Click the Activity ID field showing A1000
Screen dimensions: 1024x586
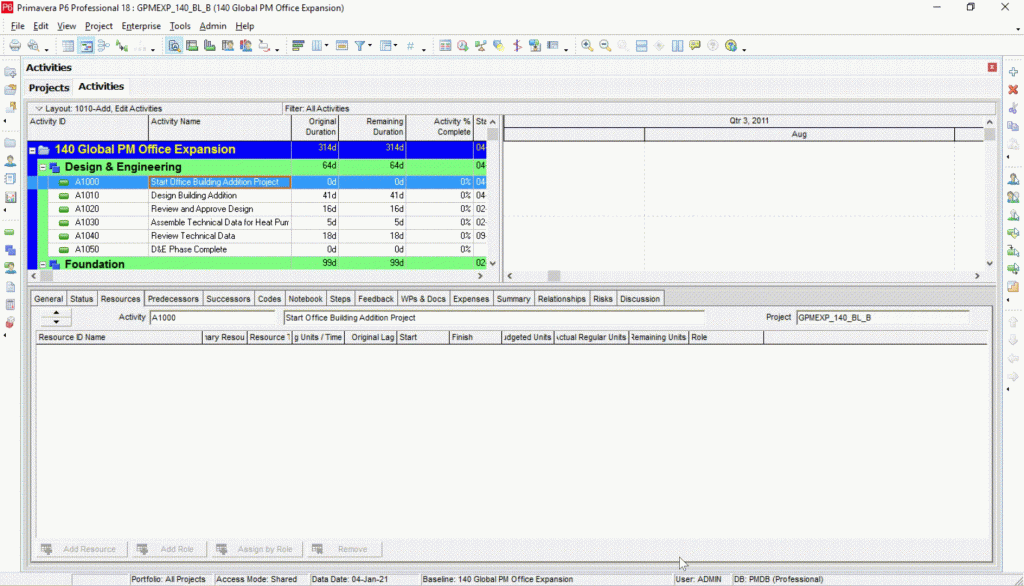coord(212,317)
